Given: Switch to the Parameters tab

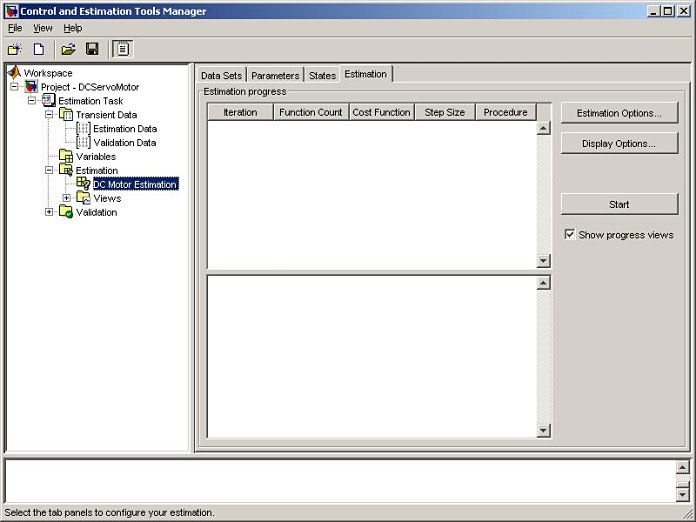Looking at the screenshot, I should 275,75.
